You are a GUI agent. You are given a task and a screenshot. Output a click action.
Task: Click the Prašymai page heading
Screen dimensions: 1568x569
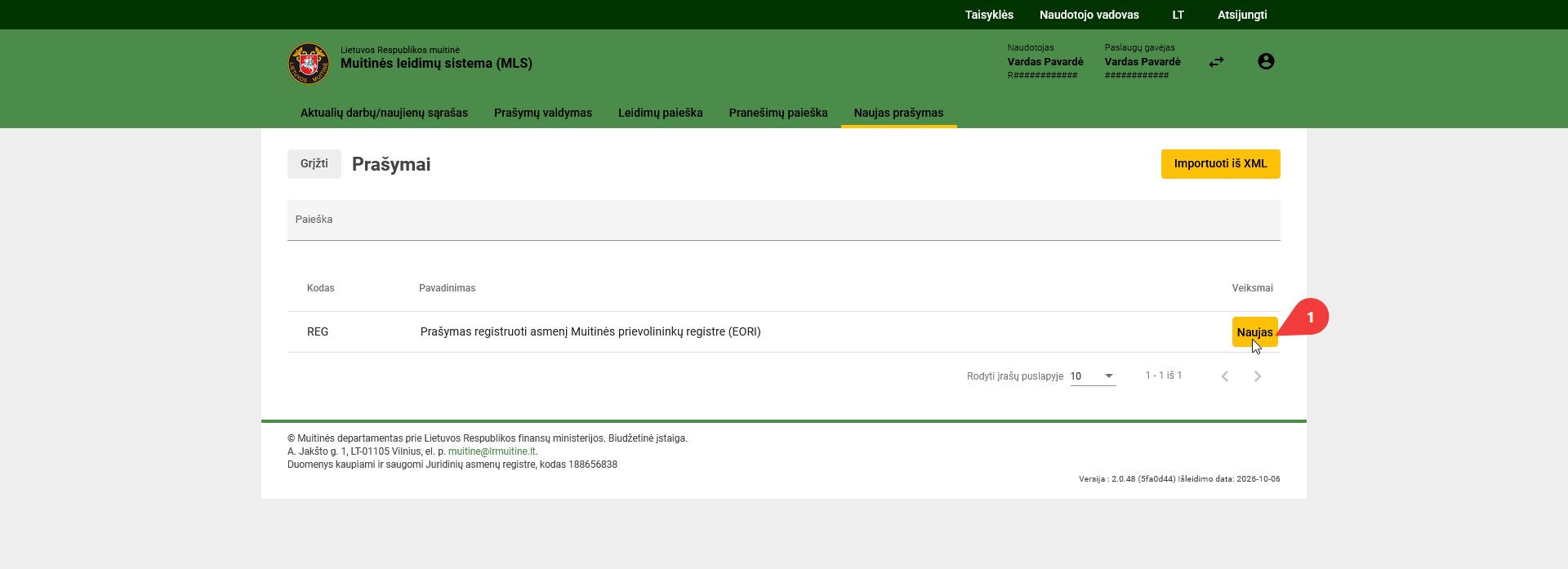391,164
